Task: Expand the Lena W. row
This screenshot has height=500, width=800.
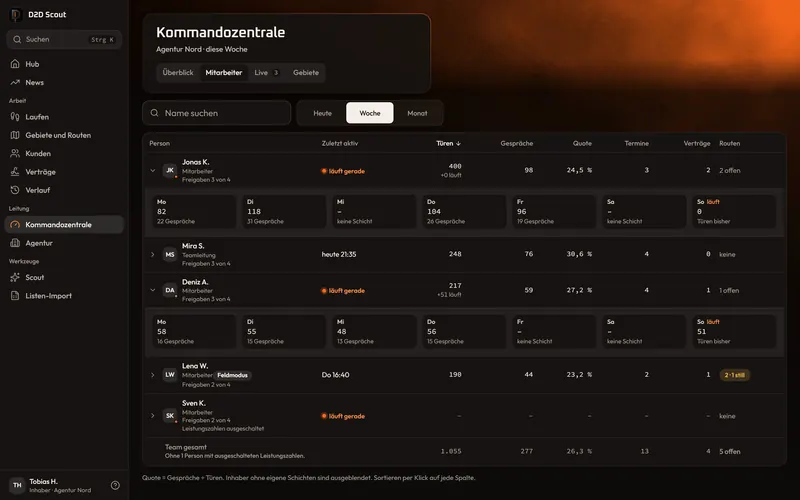Action: coord(153,374)
